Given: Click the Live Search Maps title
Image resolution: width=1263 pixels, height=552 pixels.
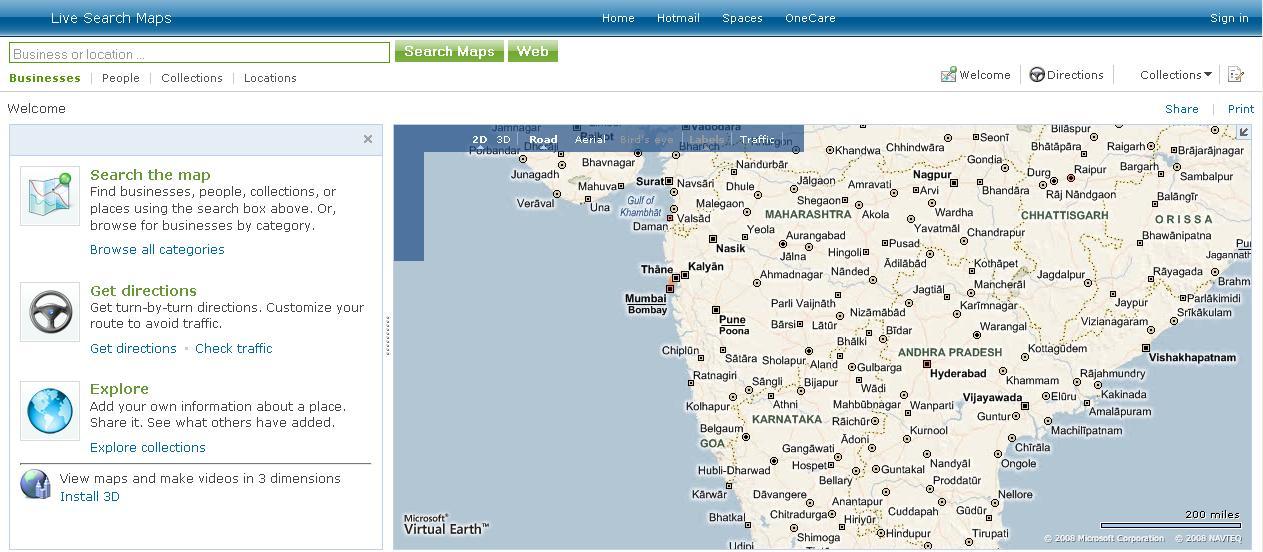Looking at the screenshot, I should pos(111,18).
